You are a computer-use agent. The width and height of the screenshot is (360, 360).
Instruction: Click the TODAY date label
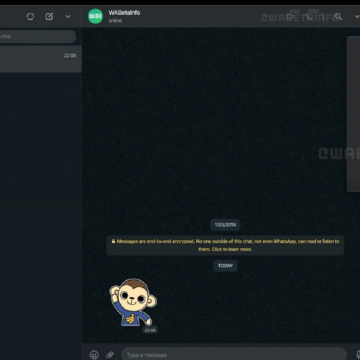click(225, 266)
